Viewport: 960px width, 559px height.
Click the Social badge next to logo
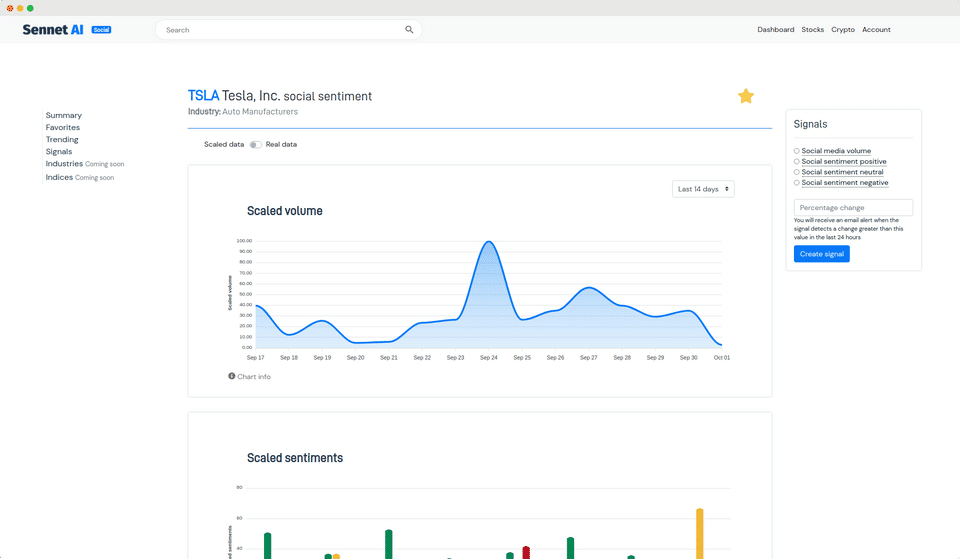click(101, 29)
